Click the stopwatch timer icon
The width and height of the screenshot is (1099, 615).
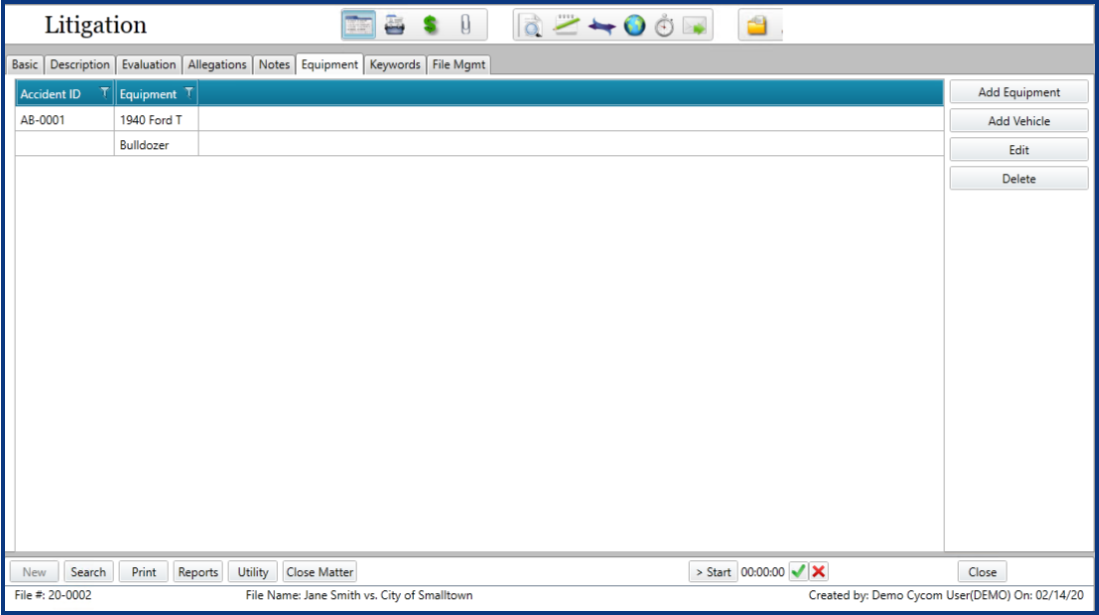click(x=664, y=27)
